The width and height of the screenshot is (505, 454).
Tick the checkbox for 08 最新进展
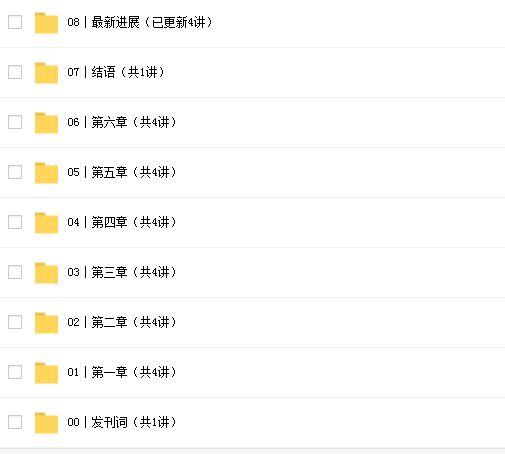15,22
